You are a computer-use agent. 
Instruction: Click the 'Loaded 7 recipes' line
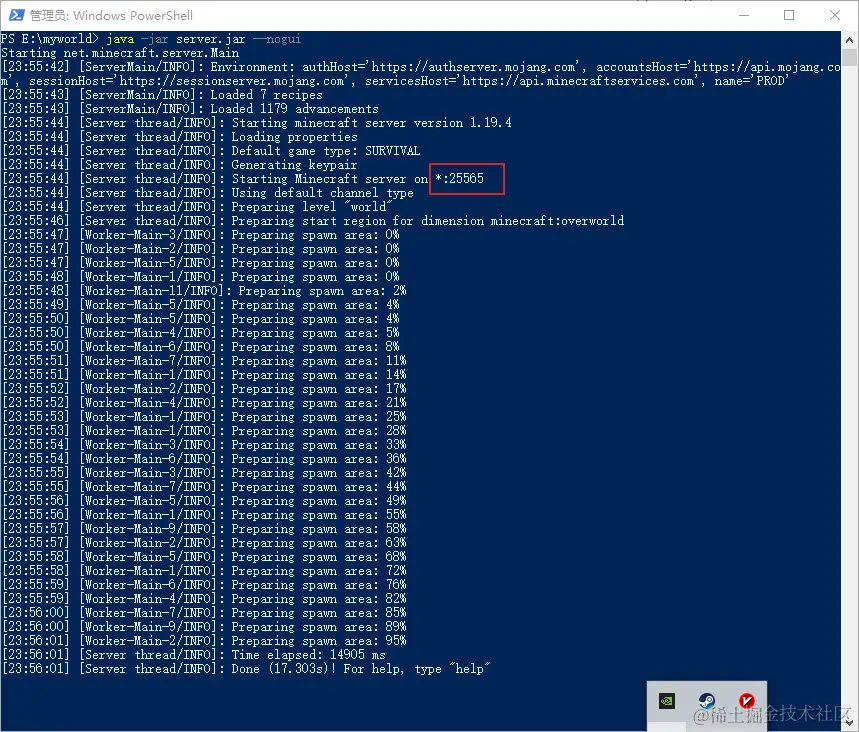pos(163,95)
